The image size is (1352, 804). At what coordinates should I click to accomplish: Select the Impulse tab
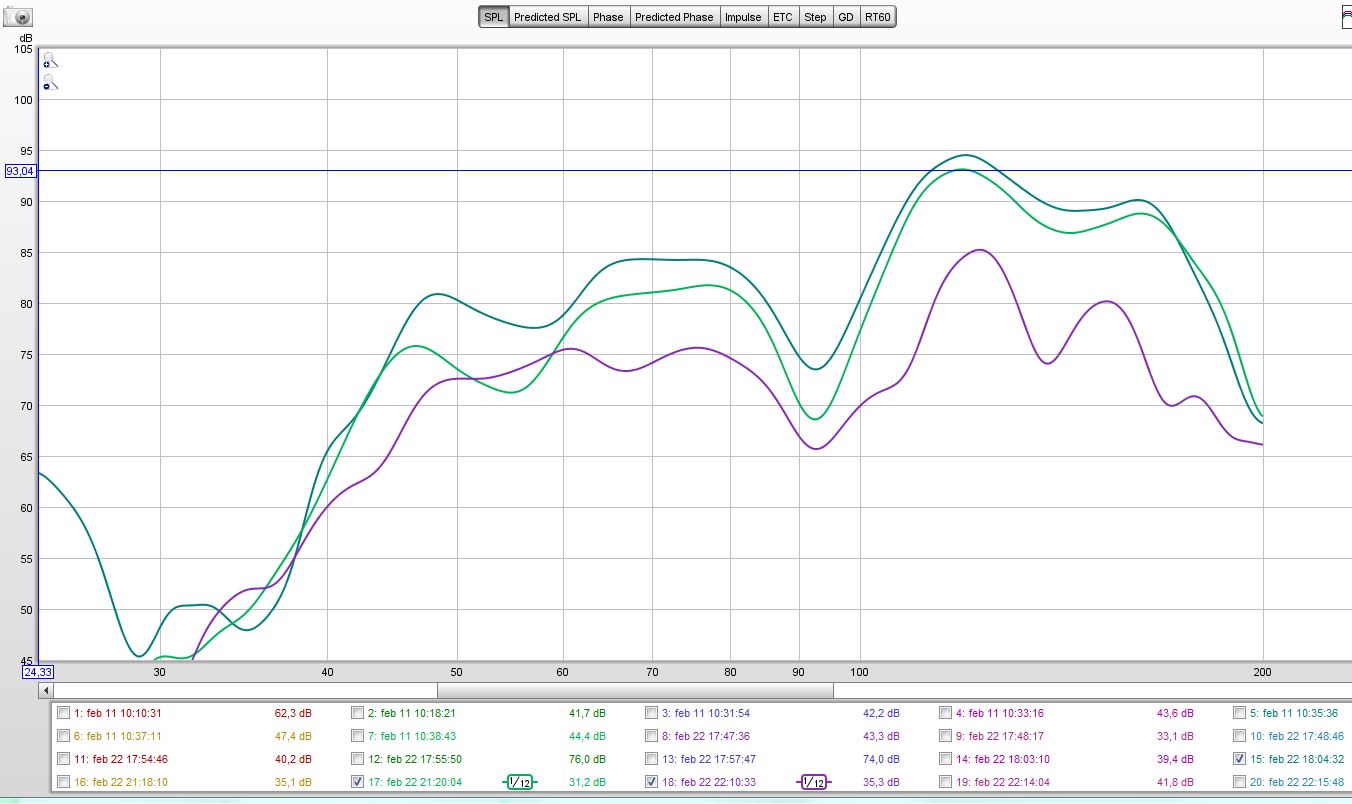[x=743, y=17]
